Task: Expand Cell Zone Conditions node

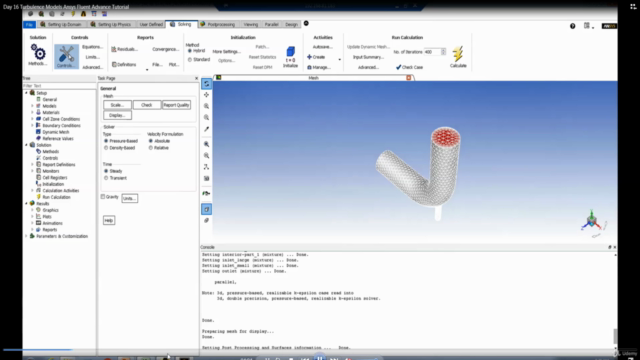Action: (x=32, y=119)
